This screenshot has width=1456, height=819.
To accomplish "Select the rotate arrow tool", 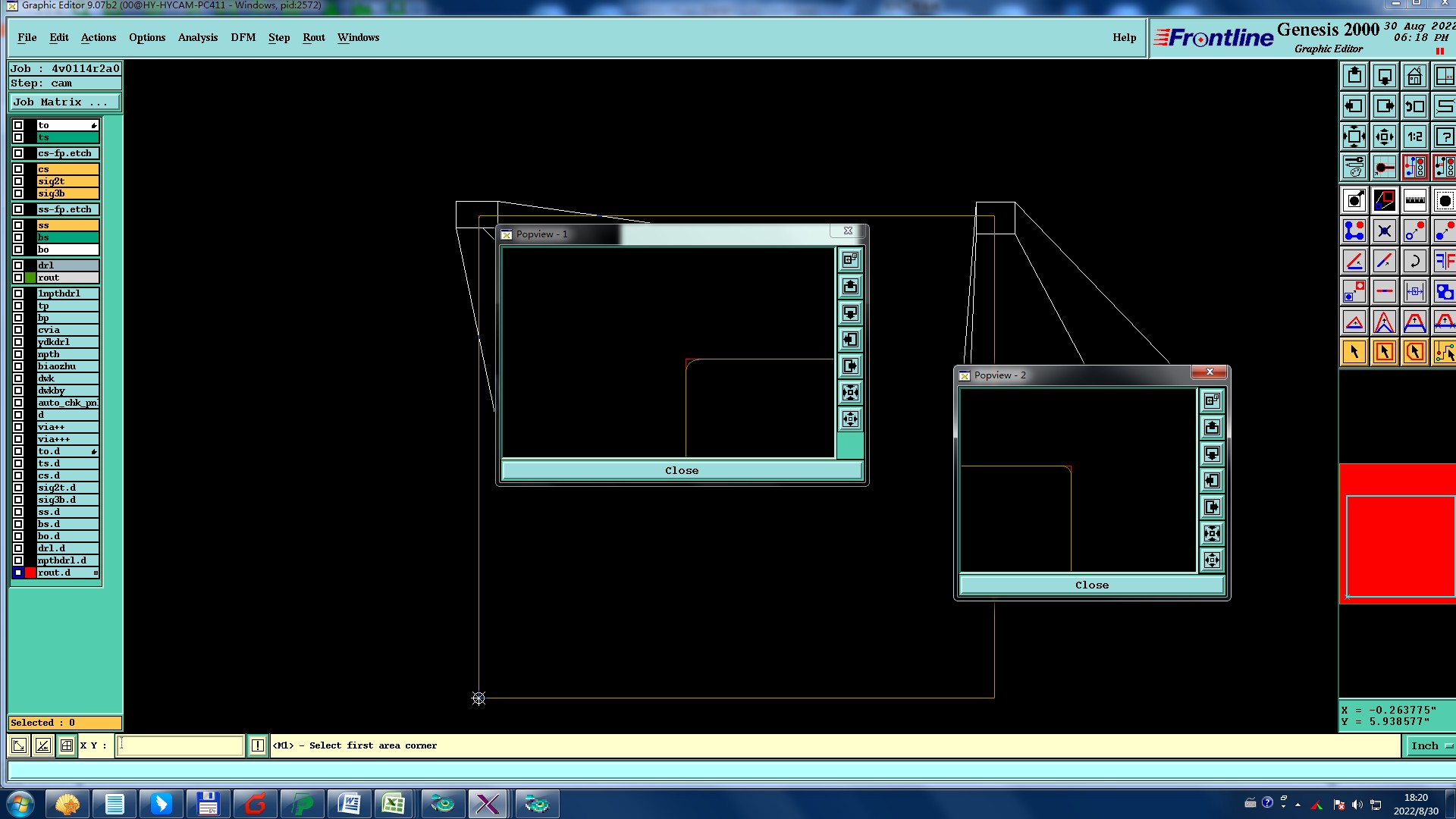I will (x=1414, y=261).
